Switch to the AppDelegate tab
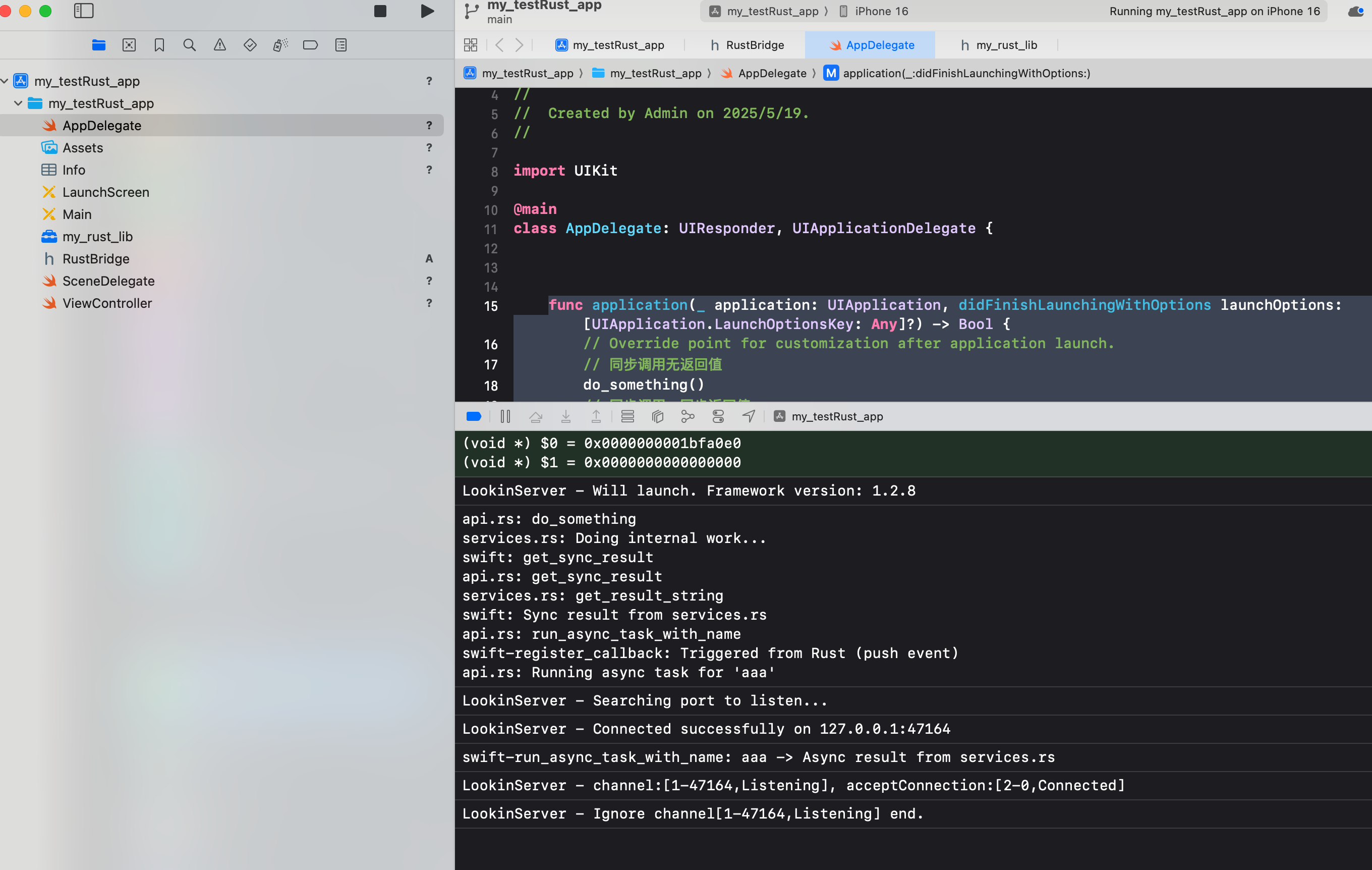The image size is (1372, 870). click(871, 45)
